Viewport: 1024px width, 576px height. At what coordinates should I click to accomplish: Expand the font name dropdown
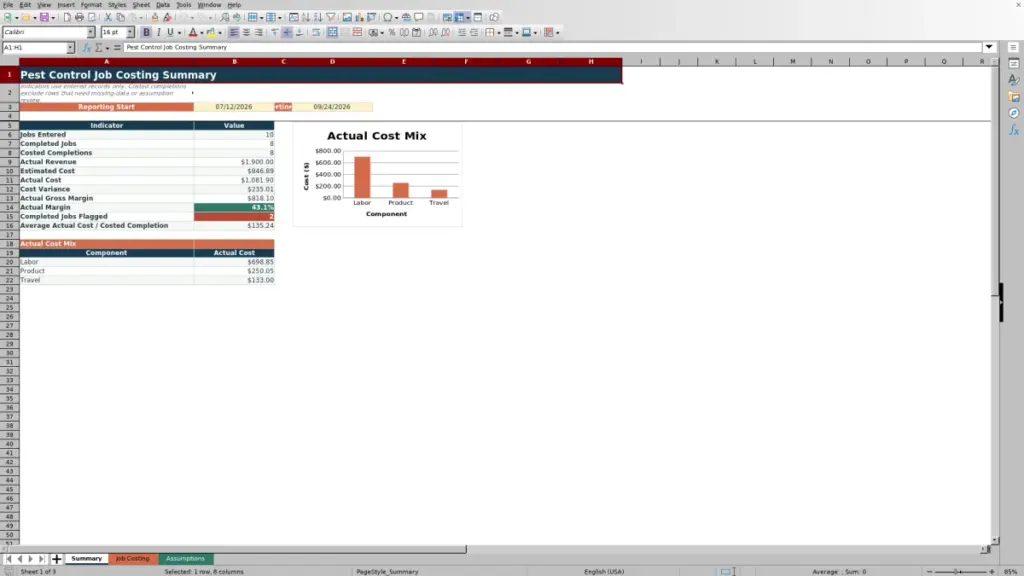pos(91,32)
